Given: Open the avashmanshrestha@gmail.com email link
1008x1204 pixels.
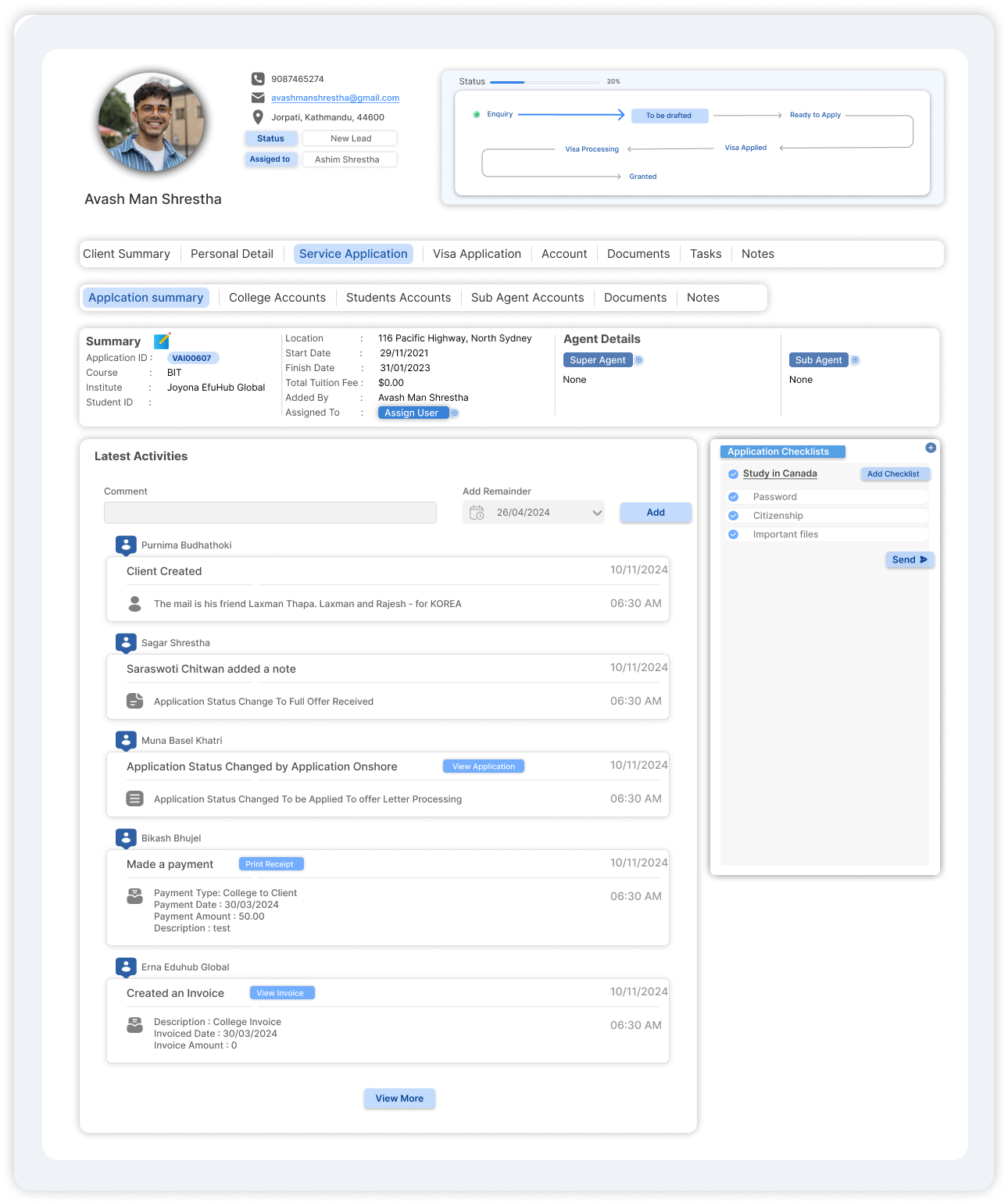Looking at the screenshot, I should tap(335, 98).
